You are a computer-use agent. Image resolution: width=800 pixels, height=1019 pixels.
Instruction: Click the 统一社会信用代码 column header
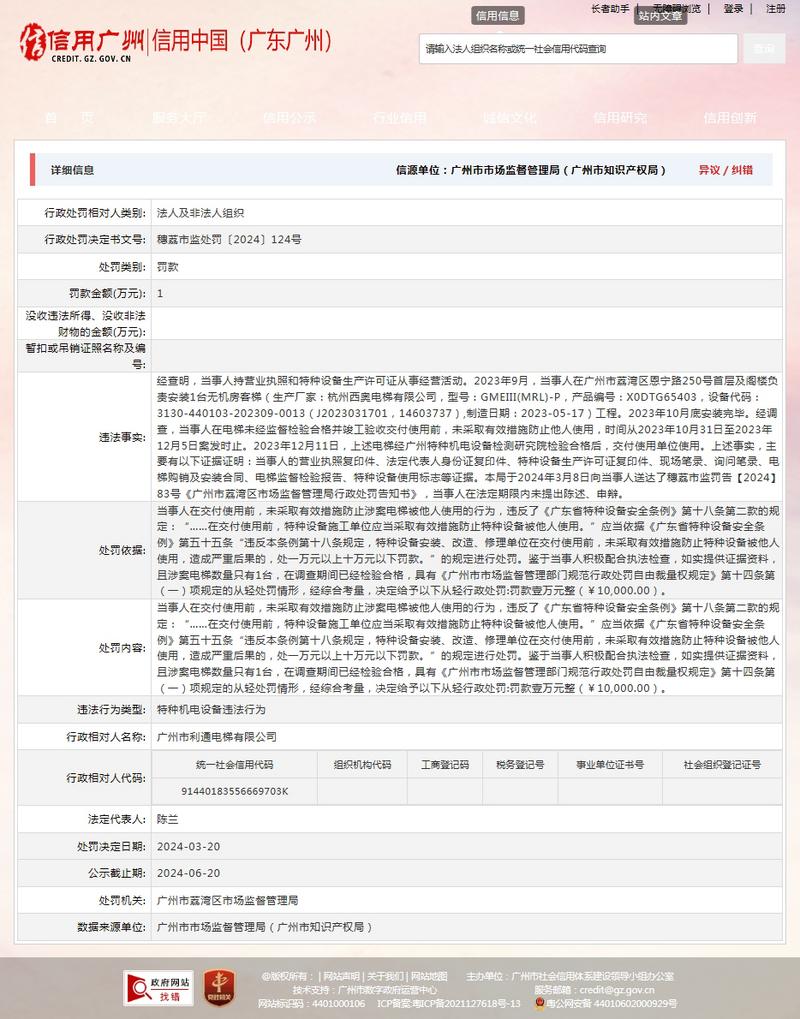pyautogui.click(x=235, y=765)
